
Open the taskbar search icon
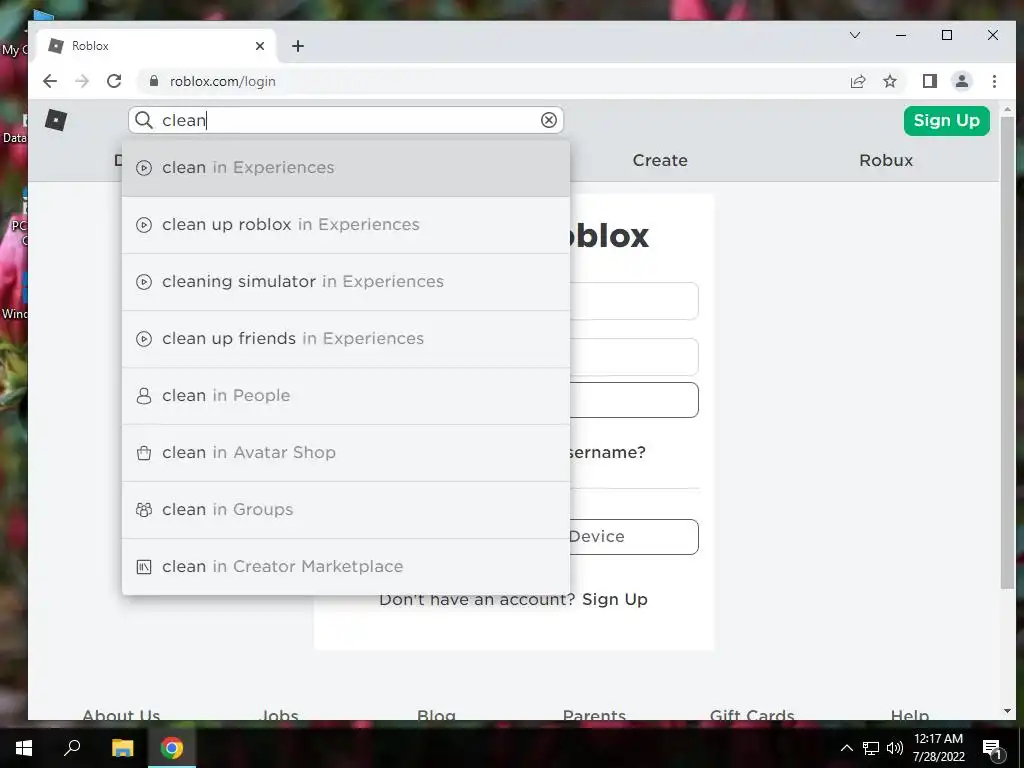[x=72, y=748]
